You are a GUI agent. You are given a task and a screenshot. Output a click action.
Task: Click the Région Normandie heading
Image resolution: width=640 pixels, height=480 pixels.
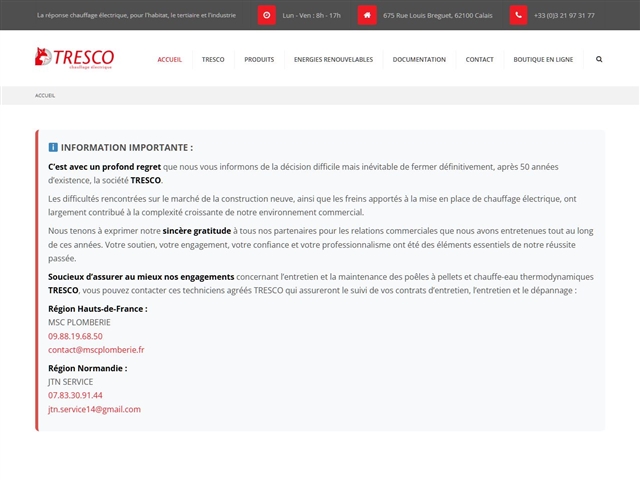pyautogui.click(x=88, y=368)
